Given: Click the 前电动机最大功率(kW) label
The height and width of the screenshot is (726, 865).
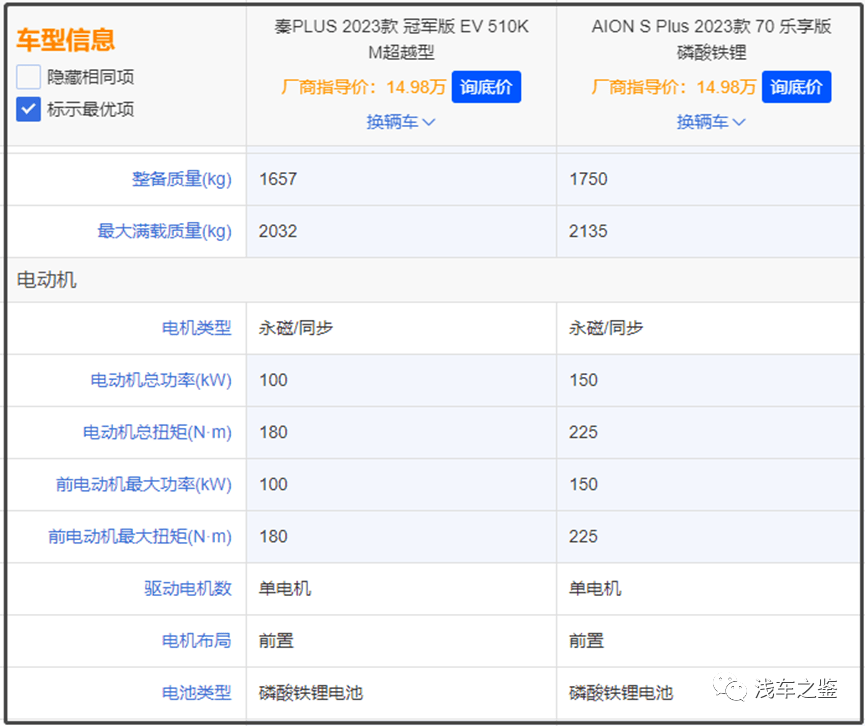Looking at the screenshot, I should [143, 484].
